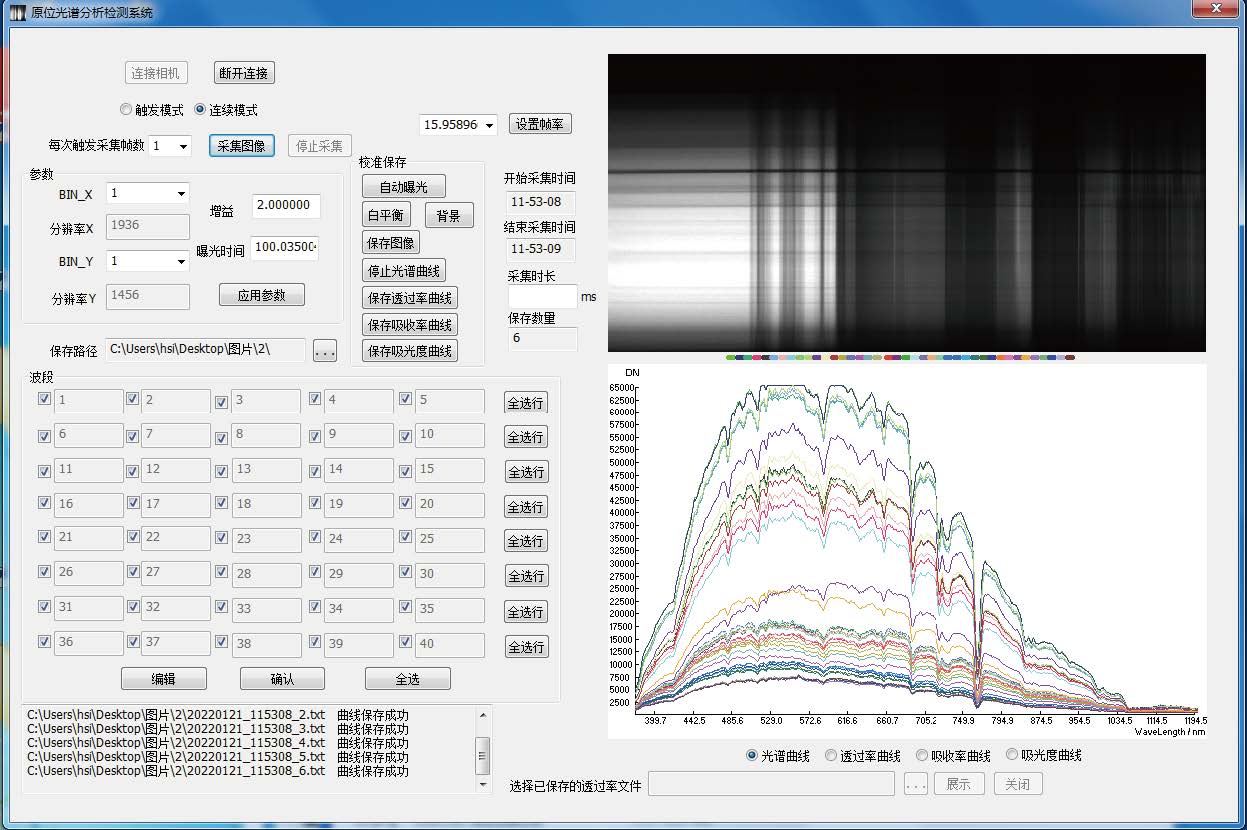Click the app icon in the title bar

click(x=17, y=14)
